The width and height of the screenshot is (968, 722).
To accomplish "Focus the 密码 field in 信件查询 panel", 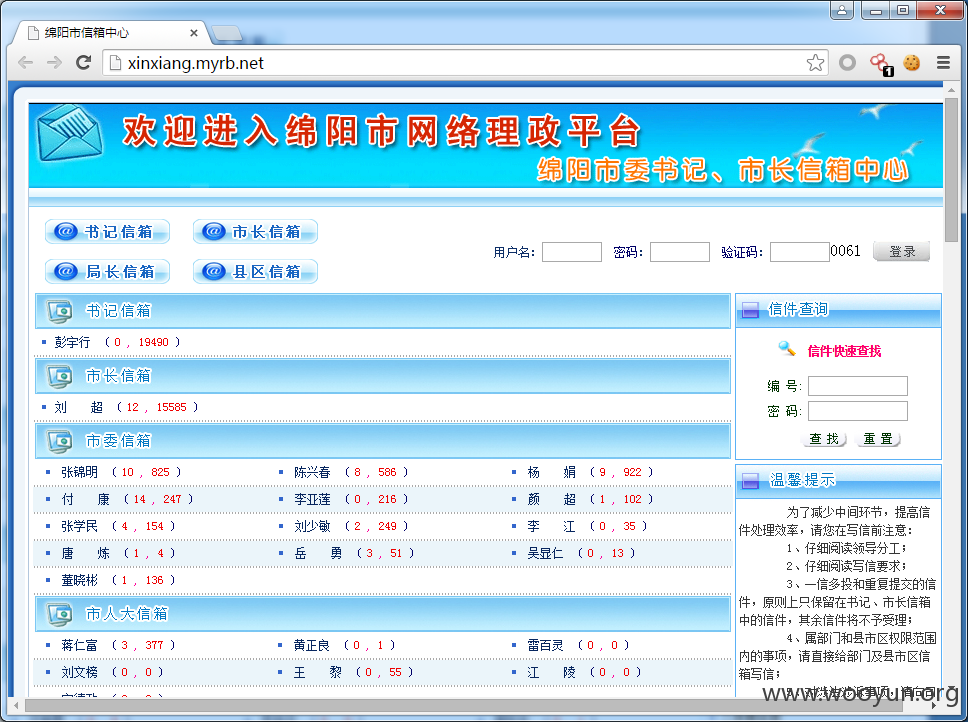I will coord(857,411).
